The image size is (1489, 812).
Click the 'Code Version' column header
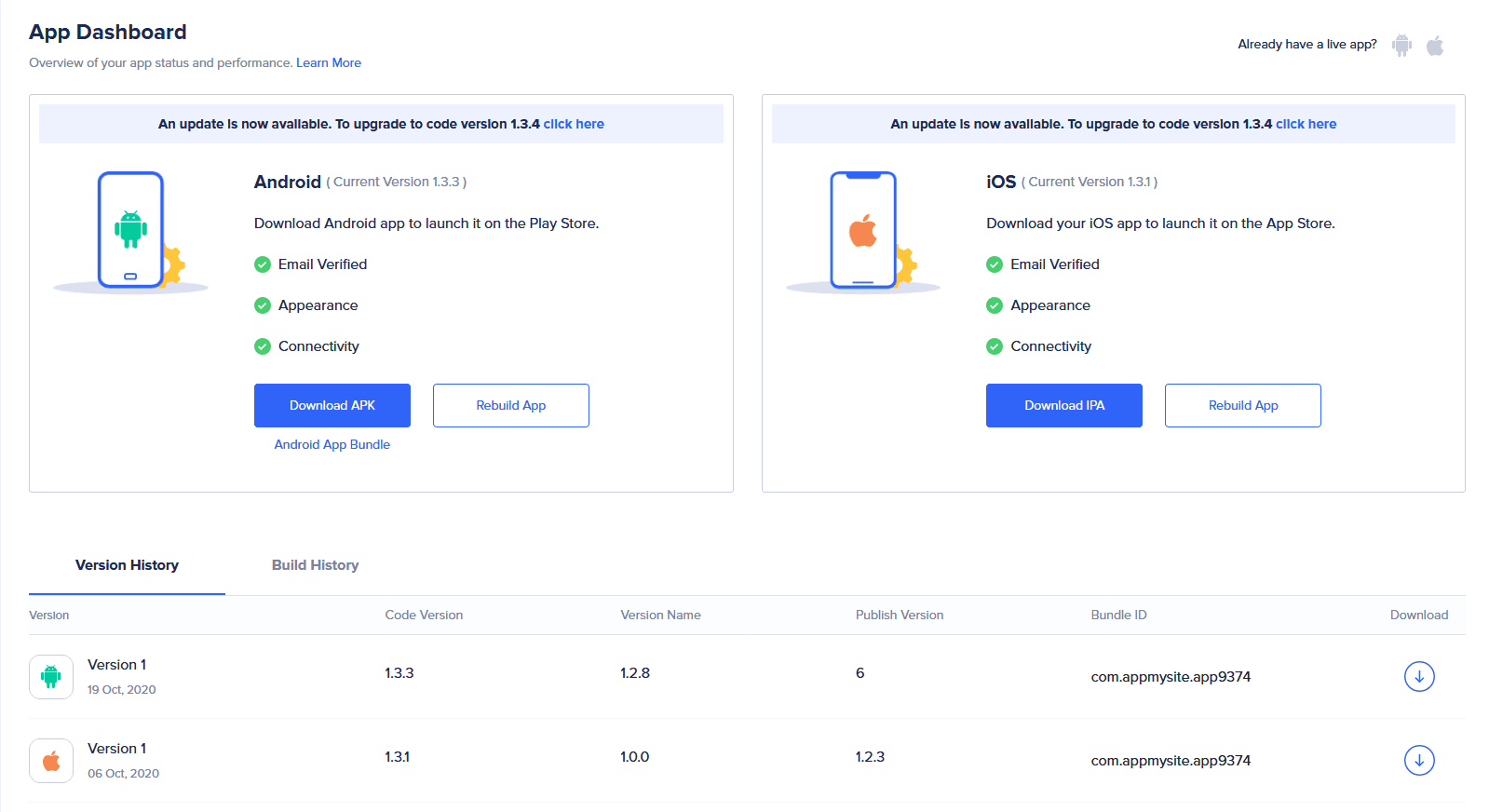pyautogui.click(x=424, y=615)
